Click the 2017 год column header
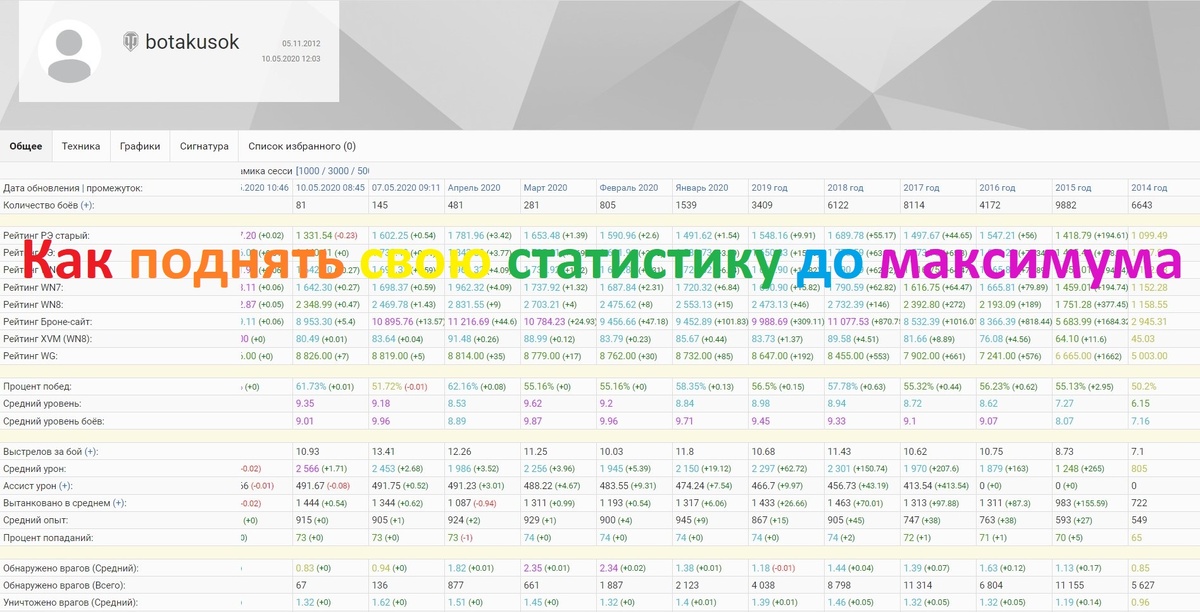The height and width of the screenshot is (612, 1200). [923, 188]
